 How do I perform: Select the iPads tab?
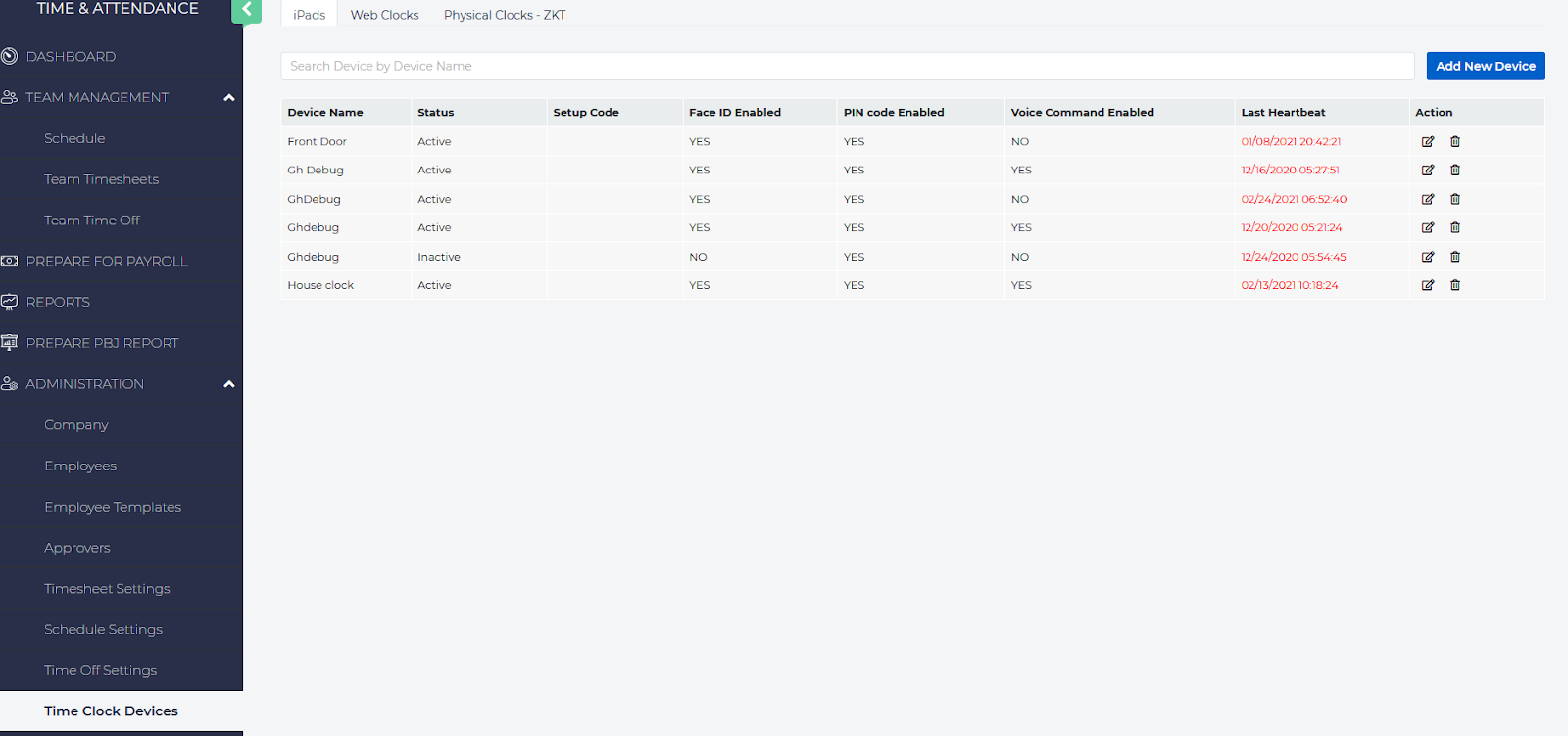[309, 15]
